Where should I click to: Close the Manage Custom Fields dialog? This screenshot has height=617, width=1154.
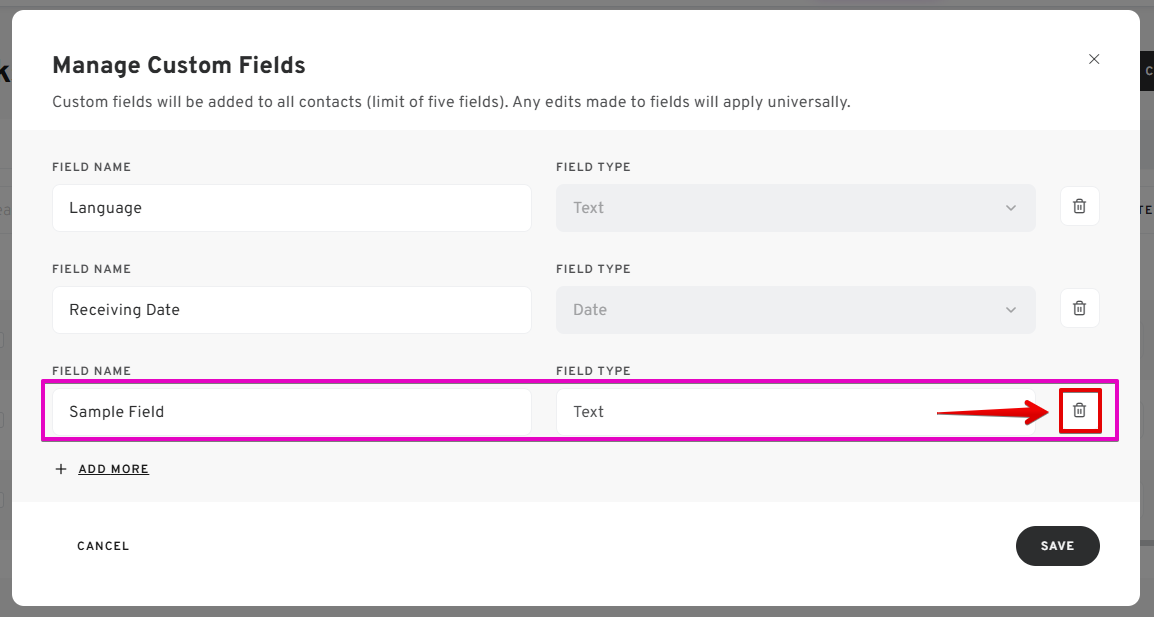coord(1094,59)
